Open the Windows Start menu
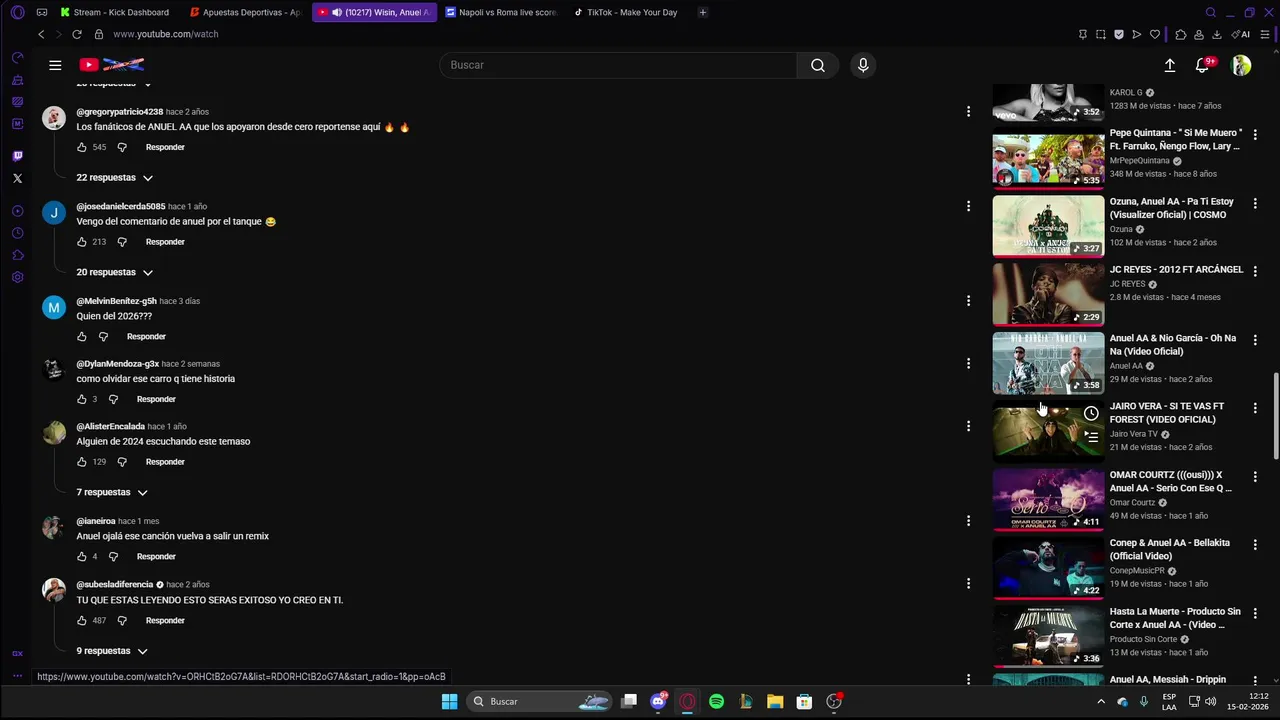The width and height of the screenshot is (1280, 720). click(x=450, y=702)
